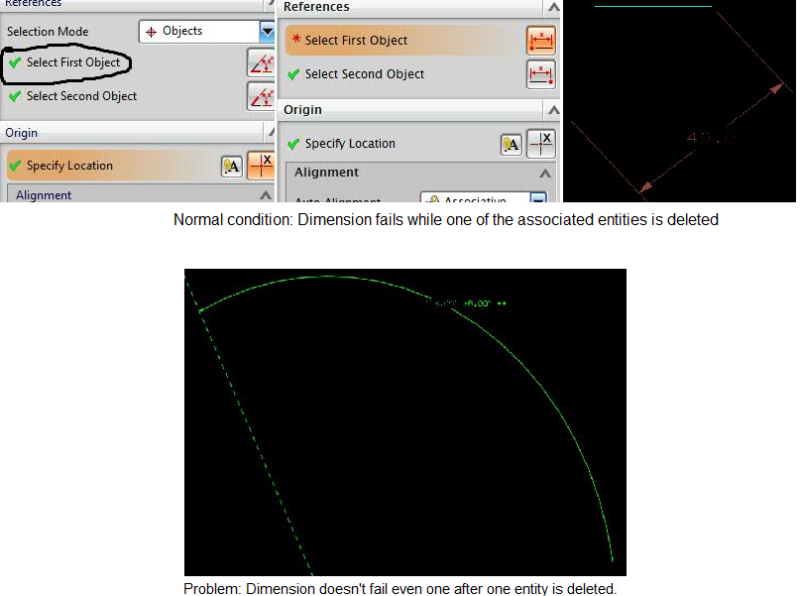Screen dimensions: 800x596
Task: Click angular icon beside left Select First Object
Action: click(x=261, y=63)
